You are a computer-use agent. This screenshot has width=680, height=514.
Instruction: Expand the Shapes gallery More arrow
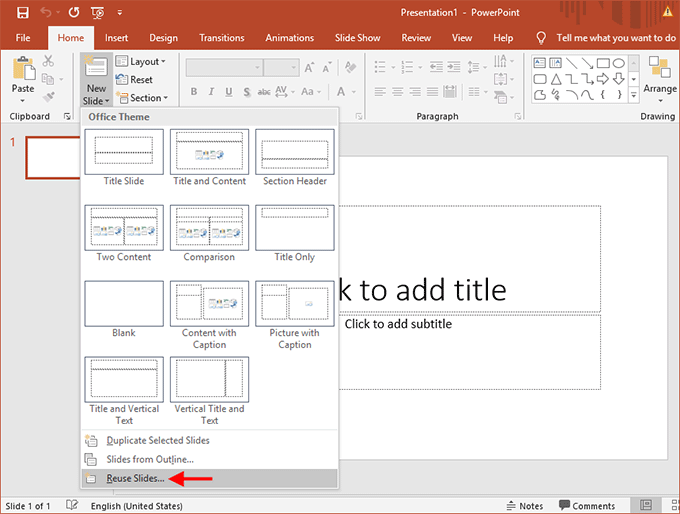pyautogui.click(x=634, y=95)
